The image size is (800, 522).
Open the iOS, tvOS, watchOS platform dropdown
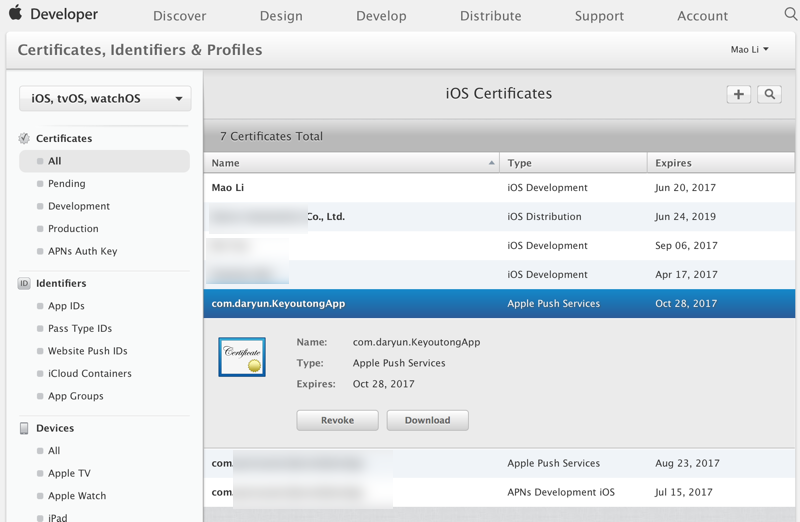click(x=105, y=98)
